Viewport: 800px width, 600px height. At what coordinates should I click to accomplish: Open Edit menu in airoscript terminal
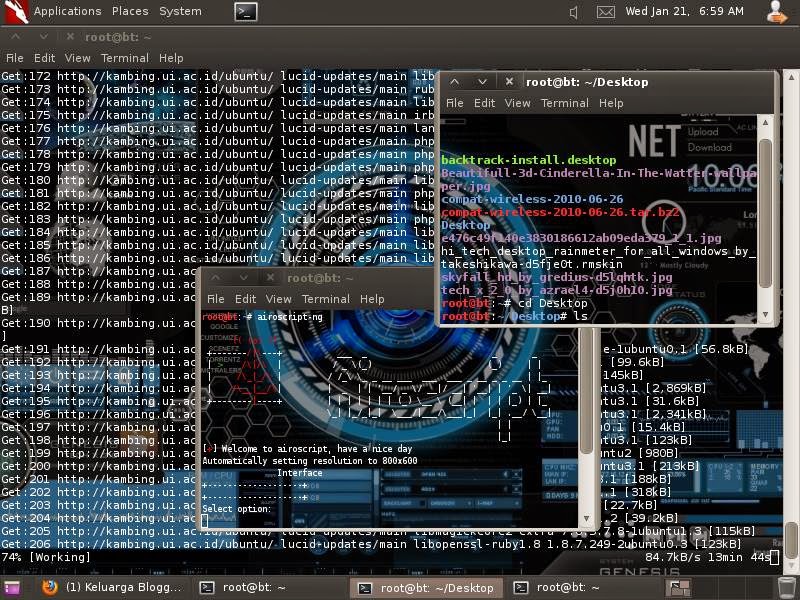tap(245, 299)
